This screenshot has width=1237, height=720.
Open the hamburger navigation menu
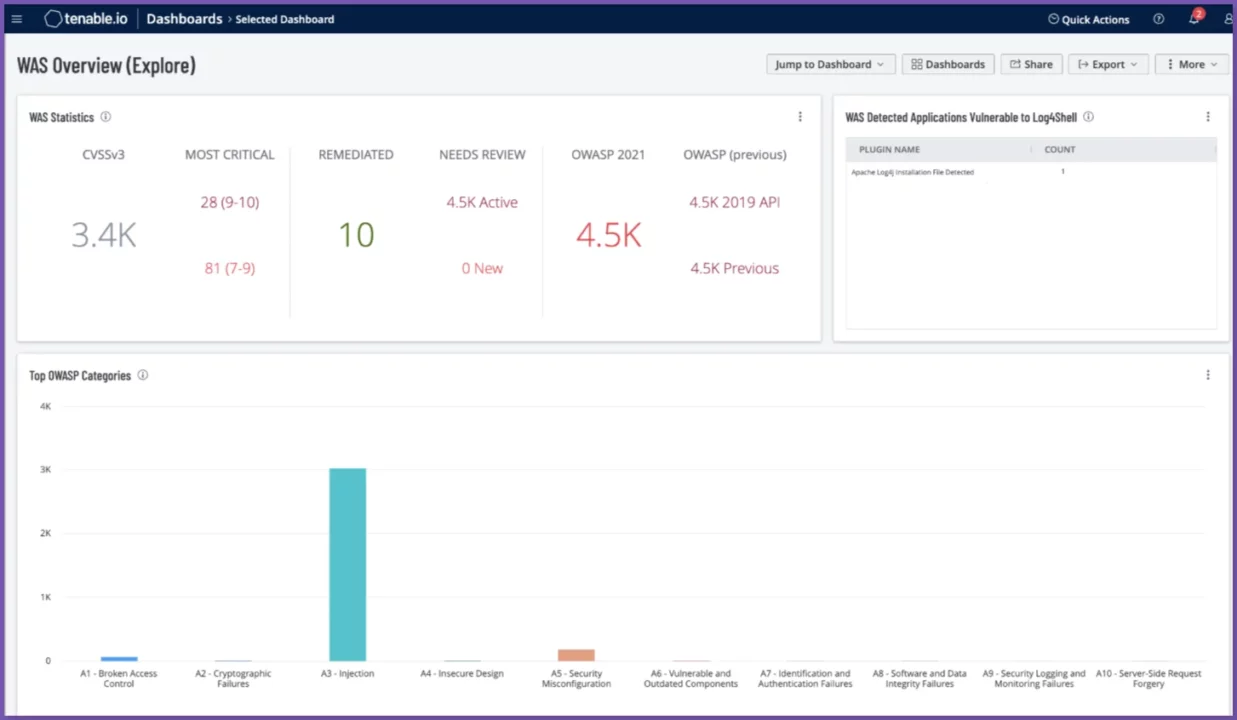[x=16, y=19]
